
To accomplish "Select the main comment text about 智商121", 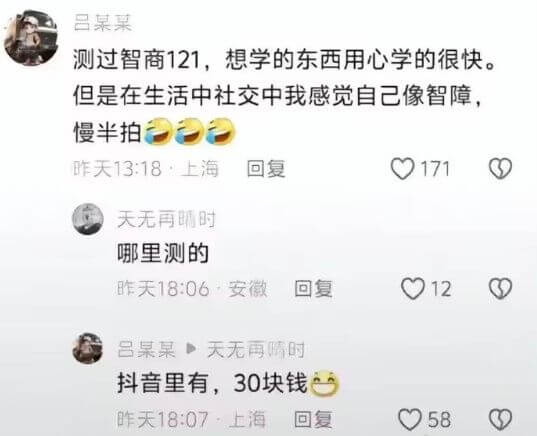I will tap(284, 97).
